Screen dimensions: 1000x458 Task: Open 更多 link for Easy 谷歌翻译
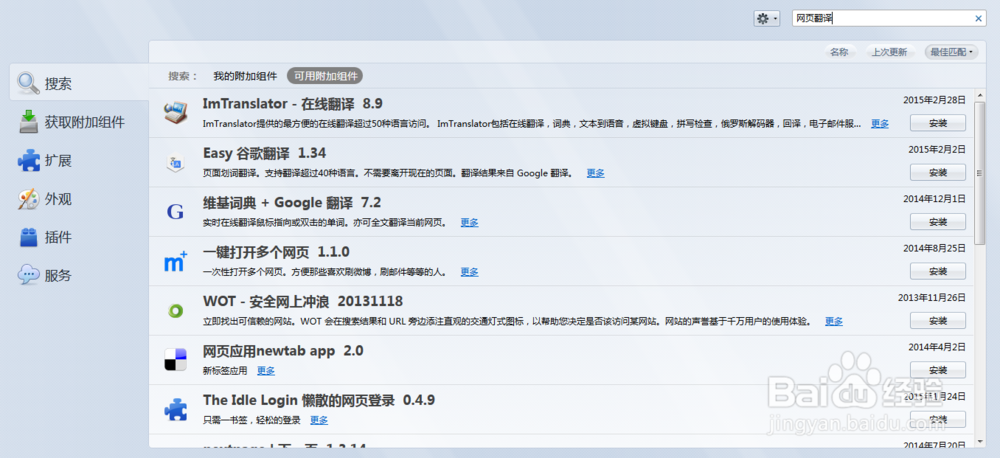(x=596, y=173)
